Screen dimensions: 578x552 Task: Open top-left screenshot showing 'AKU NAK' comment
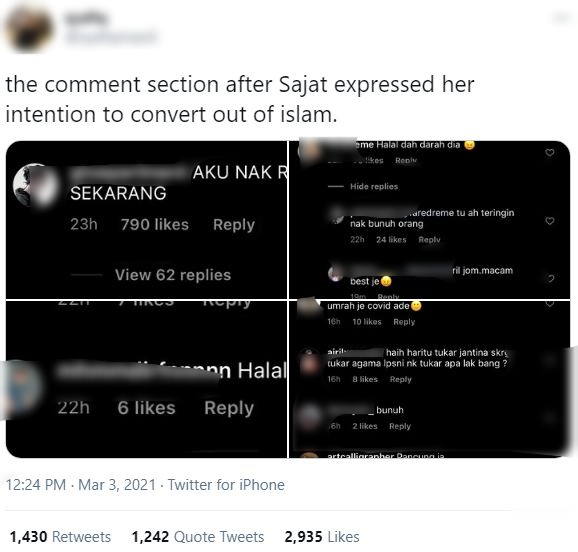pos(146,220)
